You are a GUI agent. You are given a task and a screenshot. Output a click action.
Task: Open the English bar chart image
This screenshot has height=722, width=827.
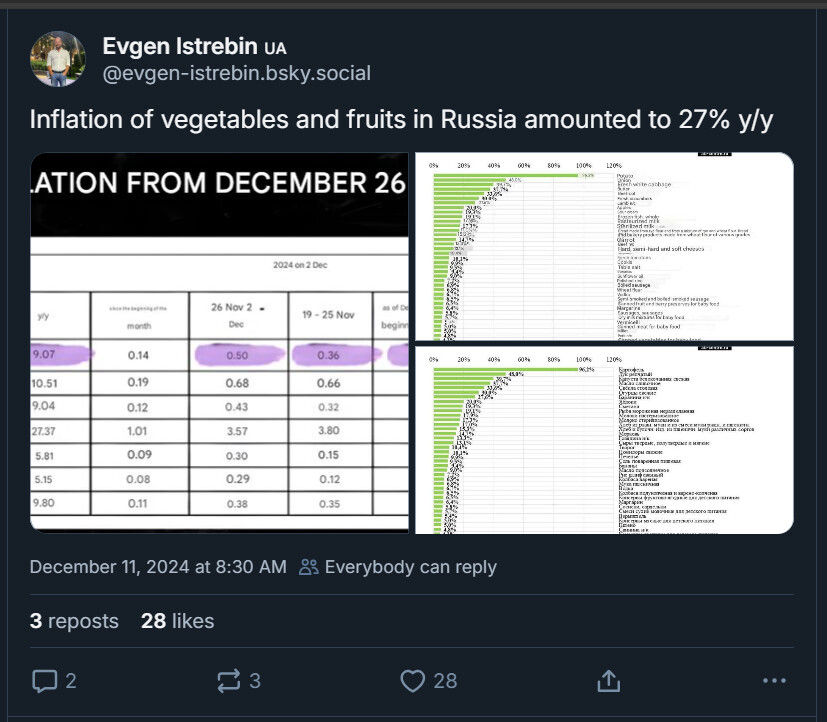[604, 246]
